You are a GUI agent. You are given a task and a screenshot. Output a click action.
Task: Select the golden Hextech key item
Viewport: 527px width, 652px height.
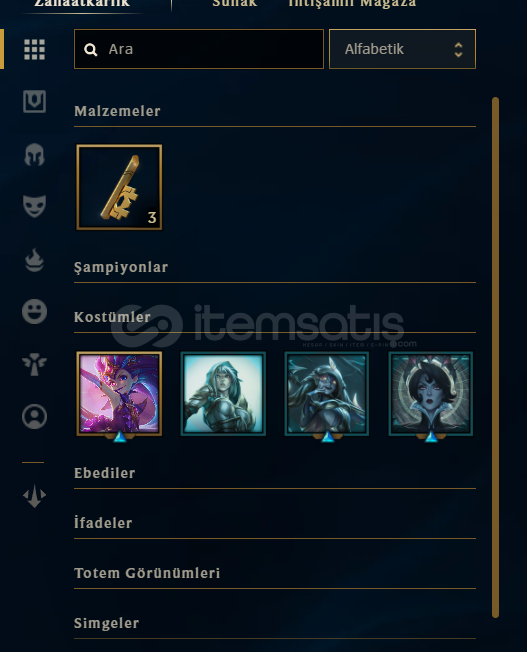[119, 187]
